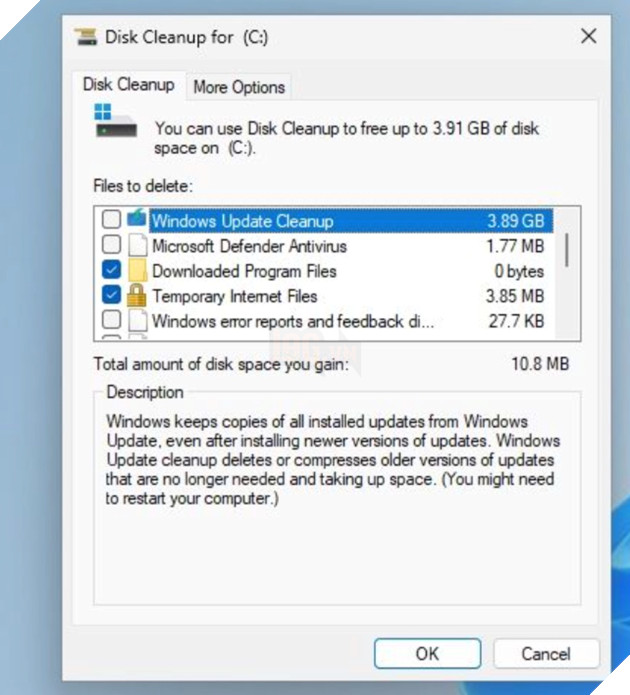This screenshot has width=630, height=695.
Task: Click the 27.7 KB size value
Action: click(x=517, y=321)
